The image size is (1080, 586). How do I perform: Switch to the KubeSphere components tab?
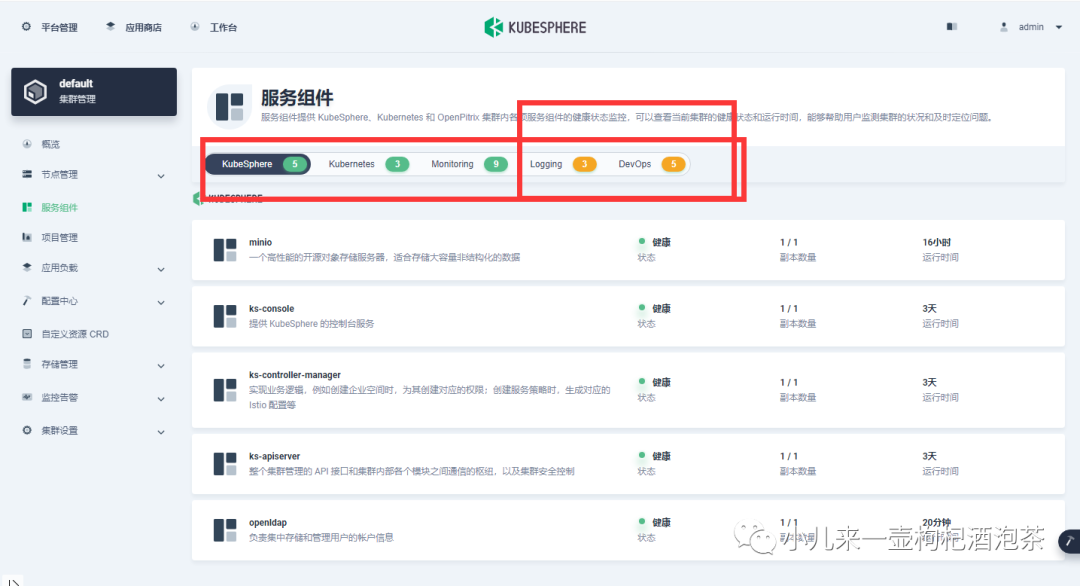pyautogui.click(x=258, y=164)
